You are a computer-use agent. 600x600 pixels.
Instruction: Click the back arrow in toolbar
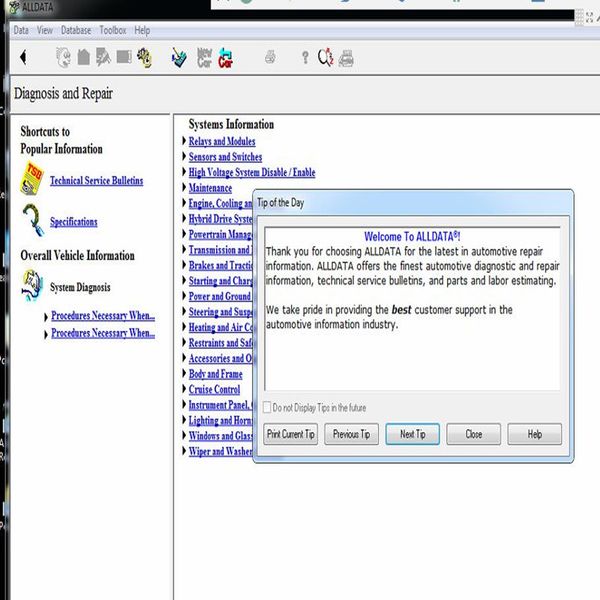click(x=23, y=57)
